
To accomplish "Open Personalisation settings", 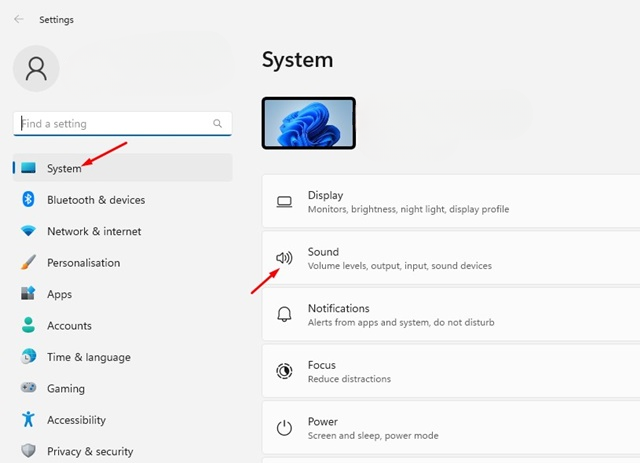I will (x=122, y=263).
